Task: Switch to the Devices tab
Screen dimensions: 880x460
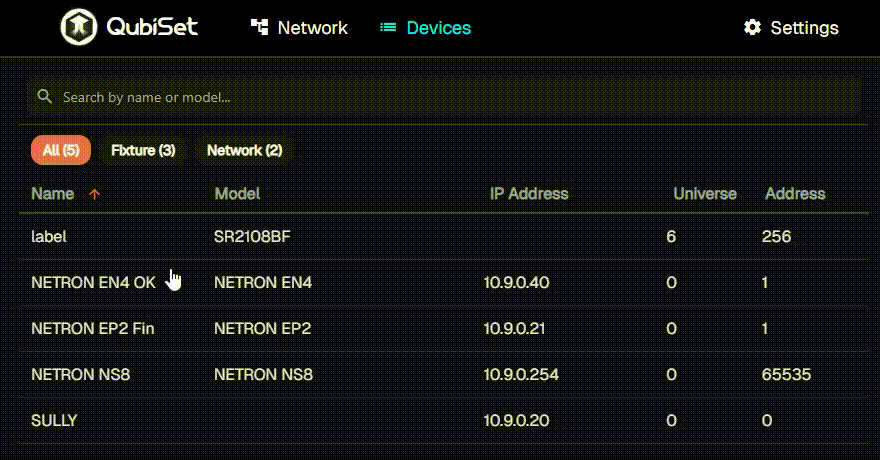Action: [x=438, y=28]
